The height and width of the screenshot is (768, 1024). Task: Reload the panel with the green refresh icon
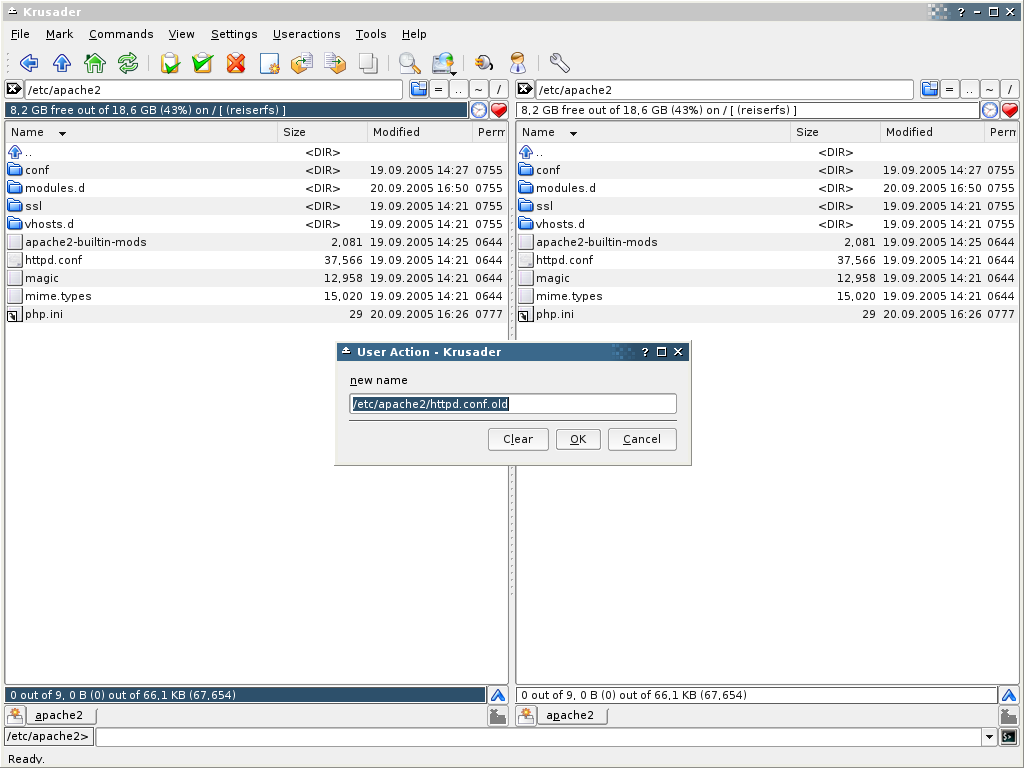click(x=128, y=63)
